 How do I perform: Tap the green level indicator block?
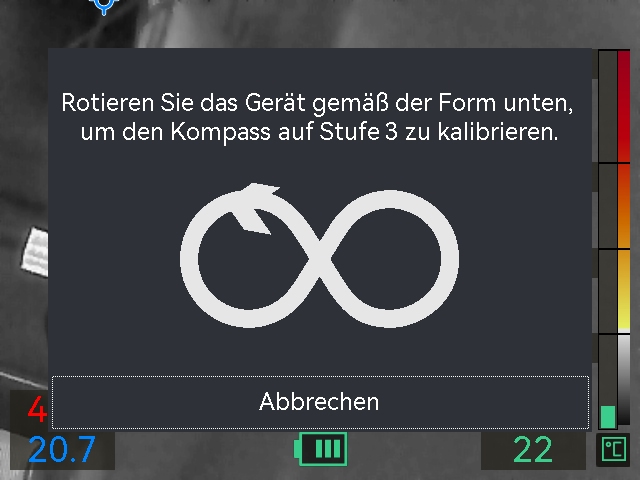[x=608, y=417]
